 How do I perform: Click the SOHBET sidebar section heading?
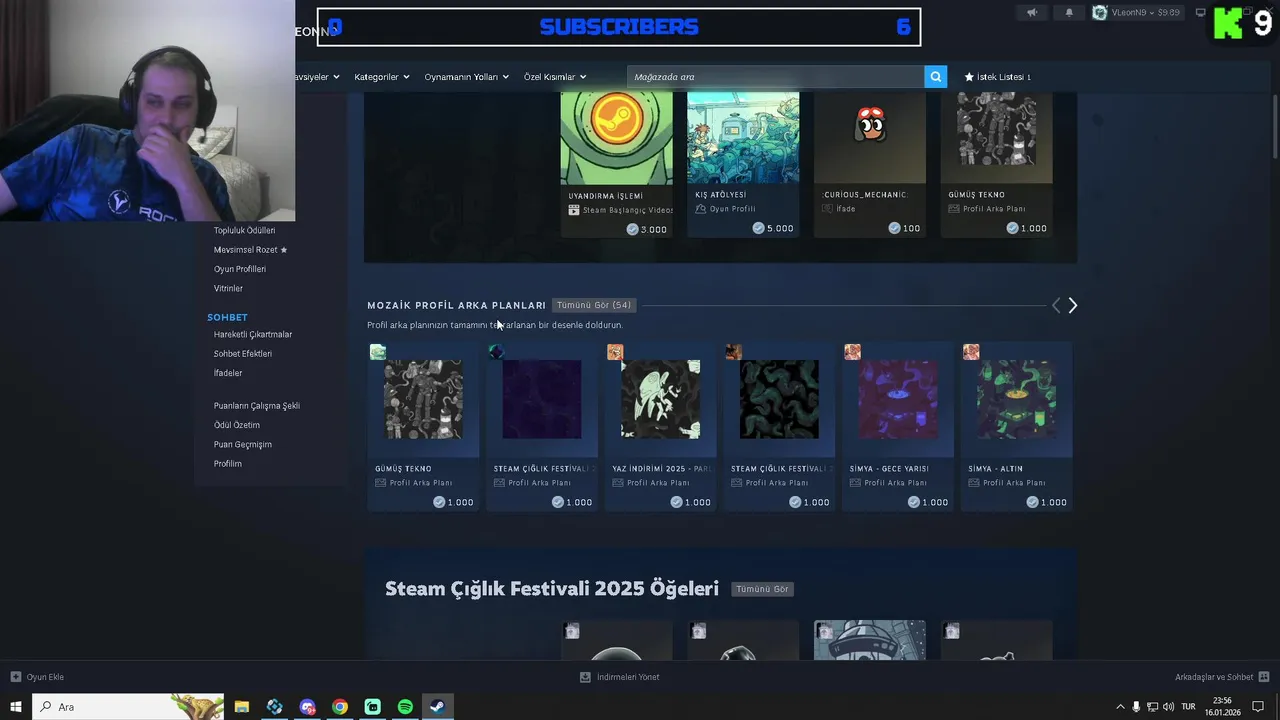point(227,318)
